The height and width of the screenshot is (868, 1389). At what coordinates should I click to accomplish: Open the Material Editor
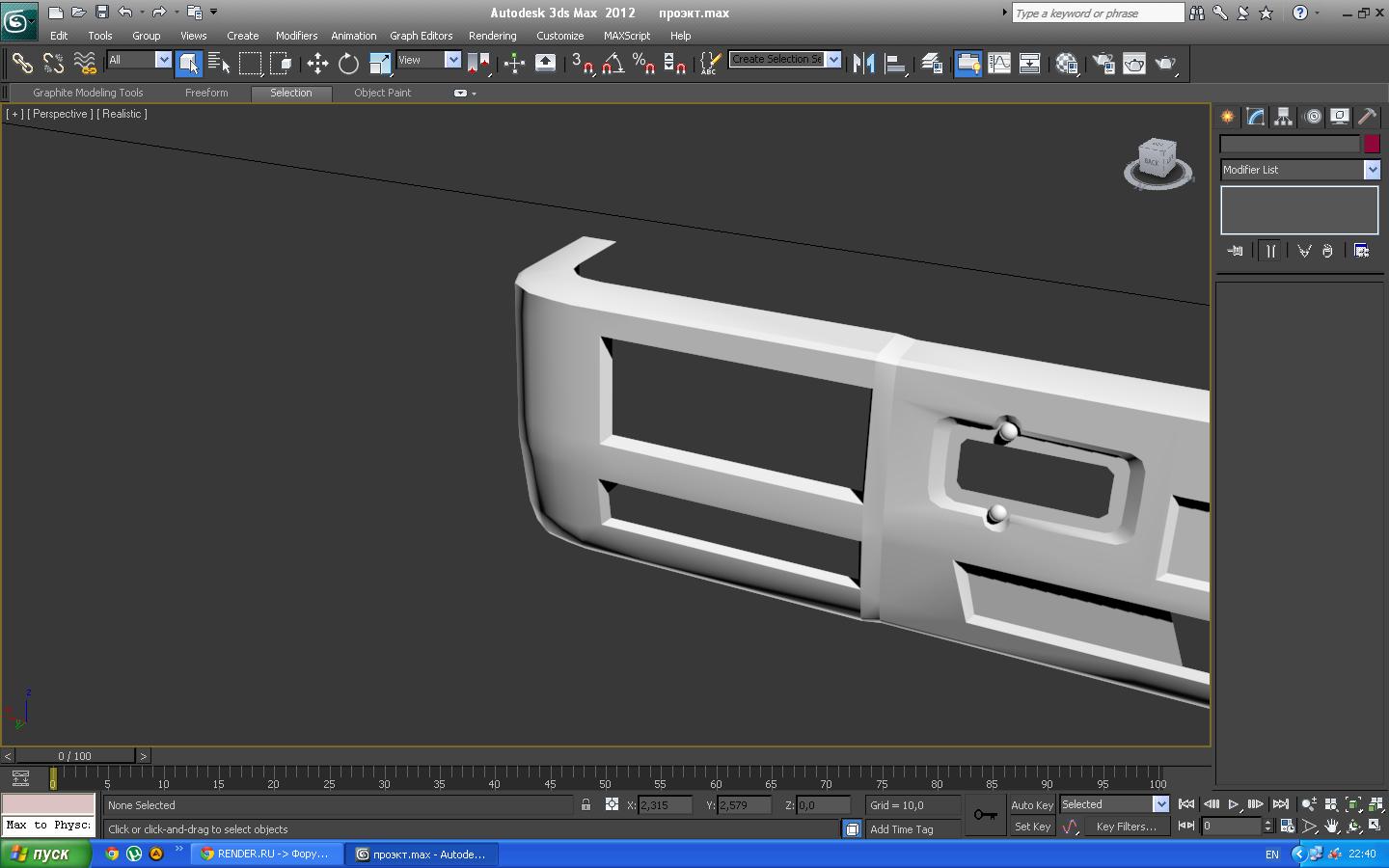[1067, 64]
